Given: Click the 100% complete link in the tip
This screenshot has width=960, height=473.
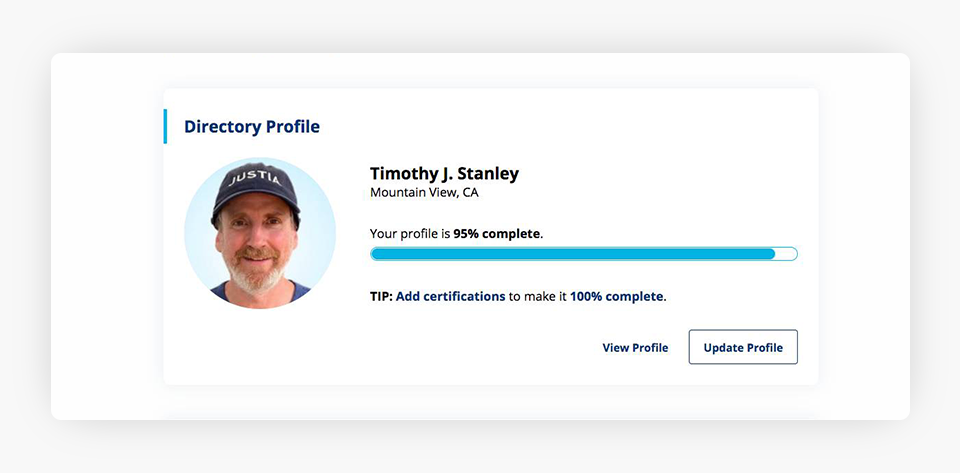Looking at the screenshot, I should point(617,296).
